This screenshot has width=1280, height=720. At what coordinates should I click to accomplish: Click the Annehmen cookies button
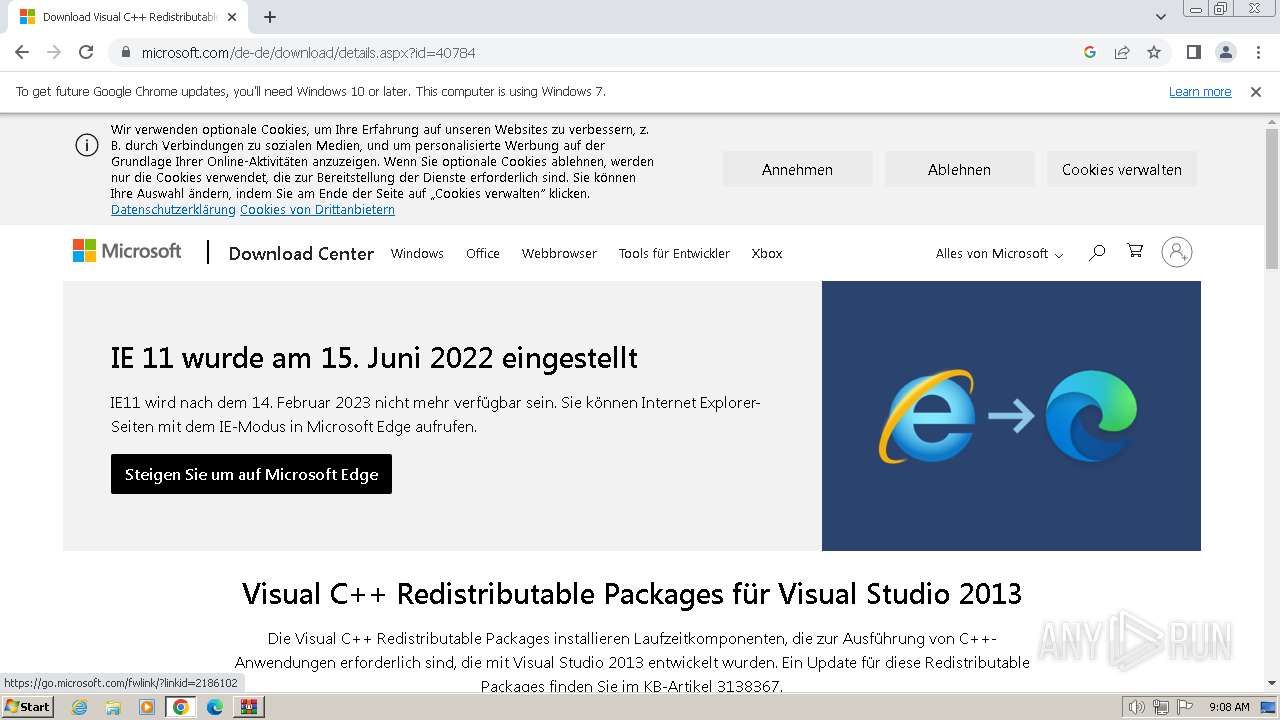797,169
